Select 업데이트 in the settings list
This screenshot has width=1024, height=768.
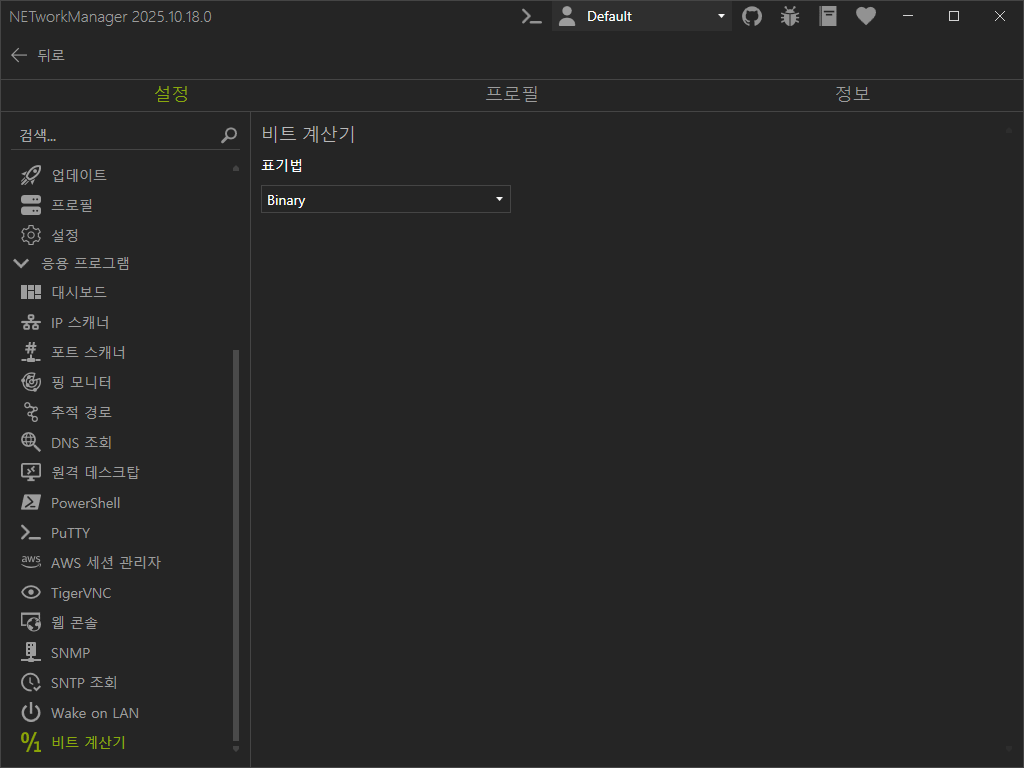coord(126,175)
